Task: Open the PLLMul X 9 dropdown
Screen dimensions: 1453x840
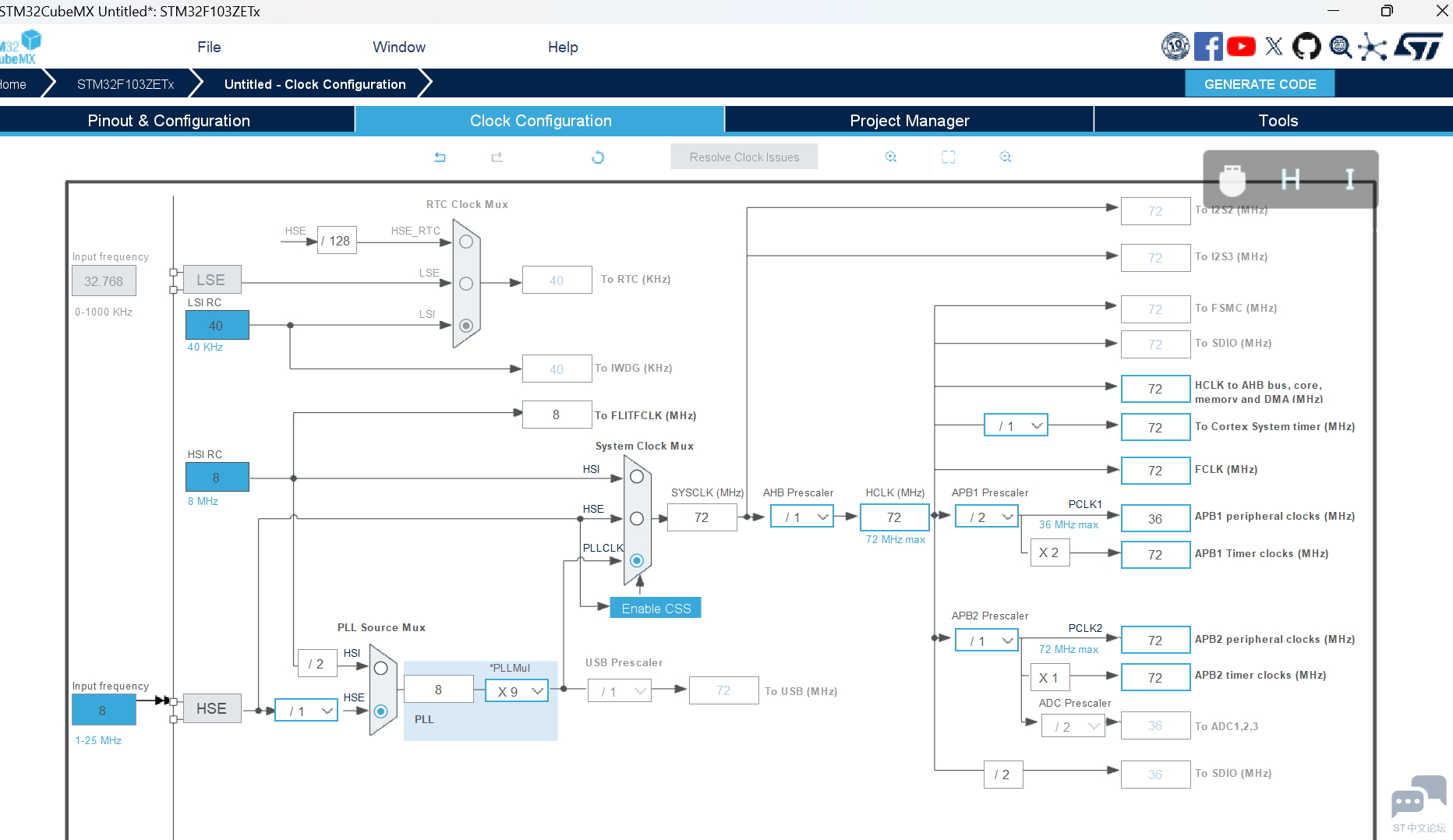Action: click(517, 691)
